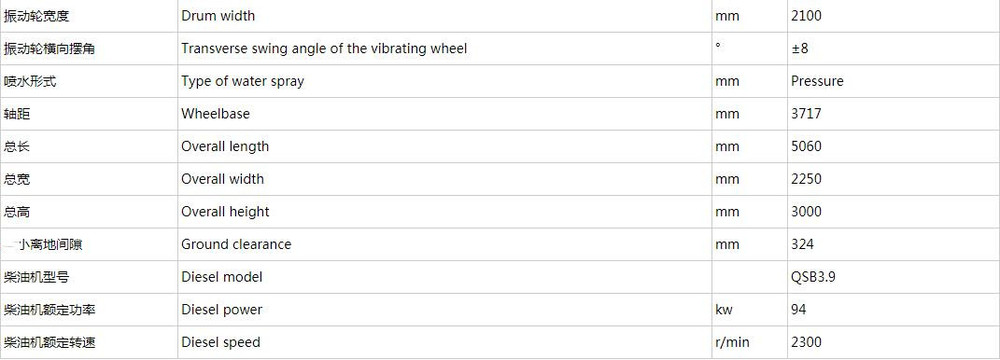Screen dimensions: 1000x360
Task: Click the Wheelbase label
Action: coord(216,114)
